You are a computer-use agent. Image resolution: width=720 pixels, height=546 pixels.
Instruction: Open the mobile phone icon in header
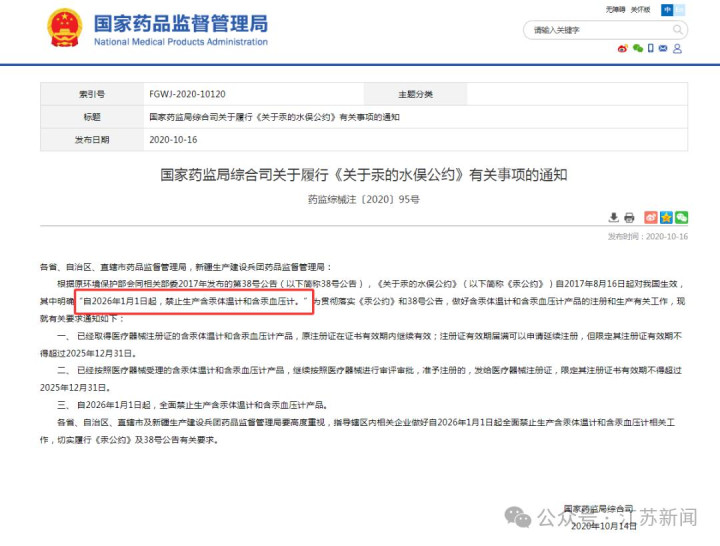651,48
